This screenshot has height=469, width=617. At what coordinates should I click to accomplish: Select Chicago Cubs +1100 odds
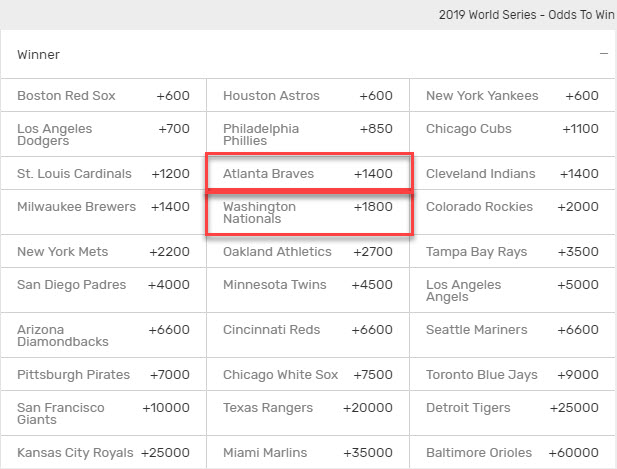pyautogui.click(x=512, y=129)
